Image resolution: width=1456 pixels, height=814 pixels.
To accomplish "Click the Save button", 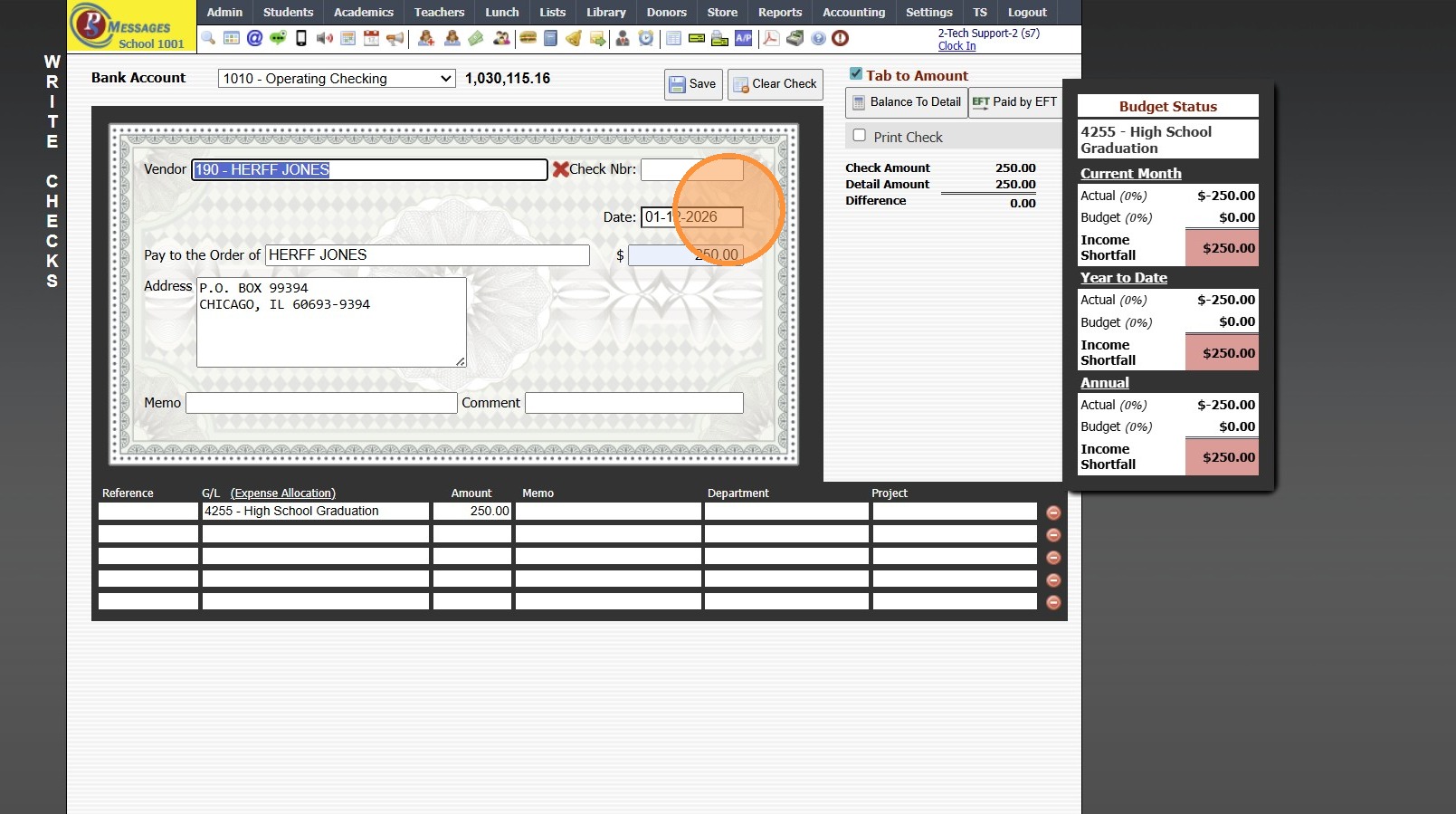I will [693, 84].
